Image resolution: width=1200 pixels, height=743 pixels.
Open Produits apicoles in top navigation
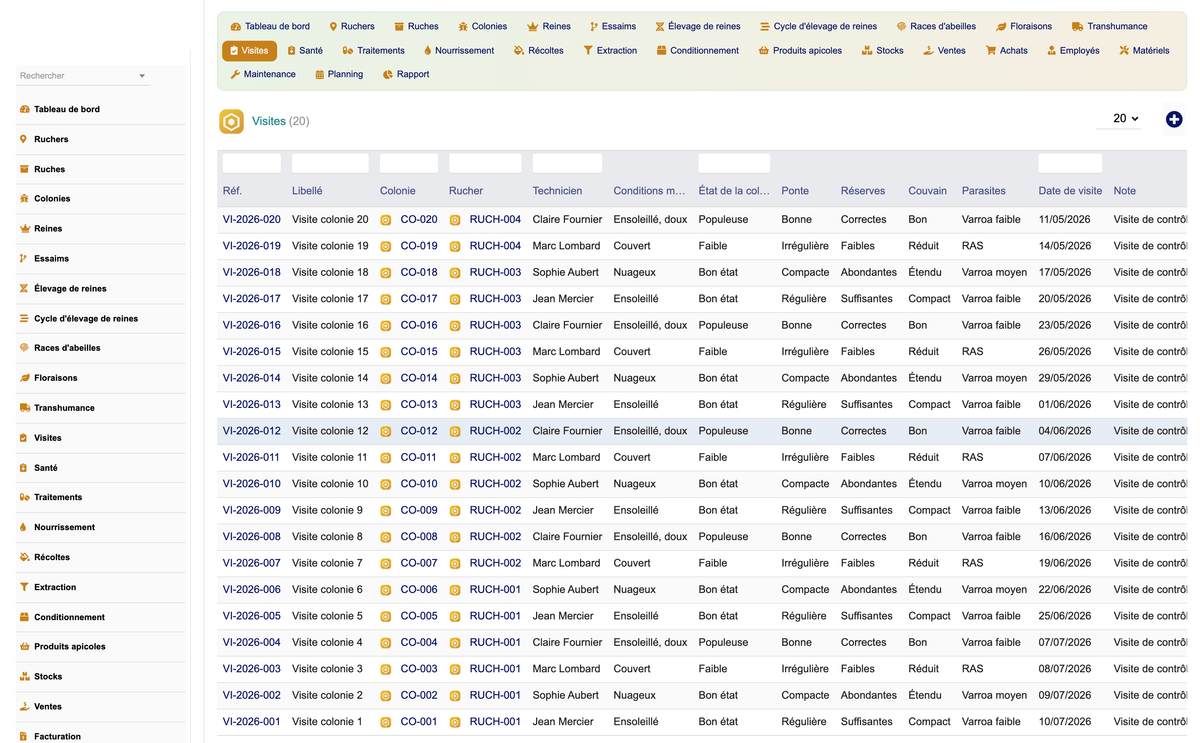point(800,50)
